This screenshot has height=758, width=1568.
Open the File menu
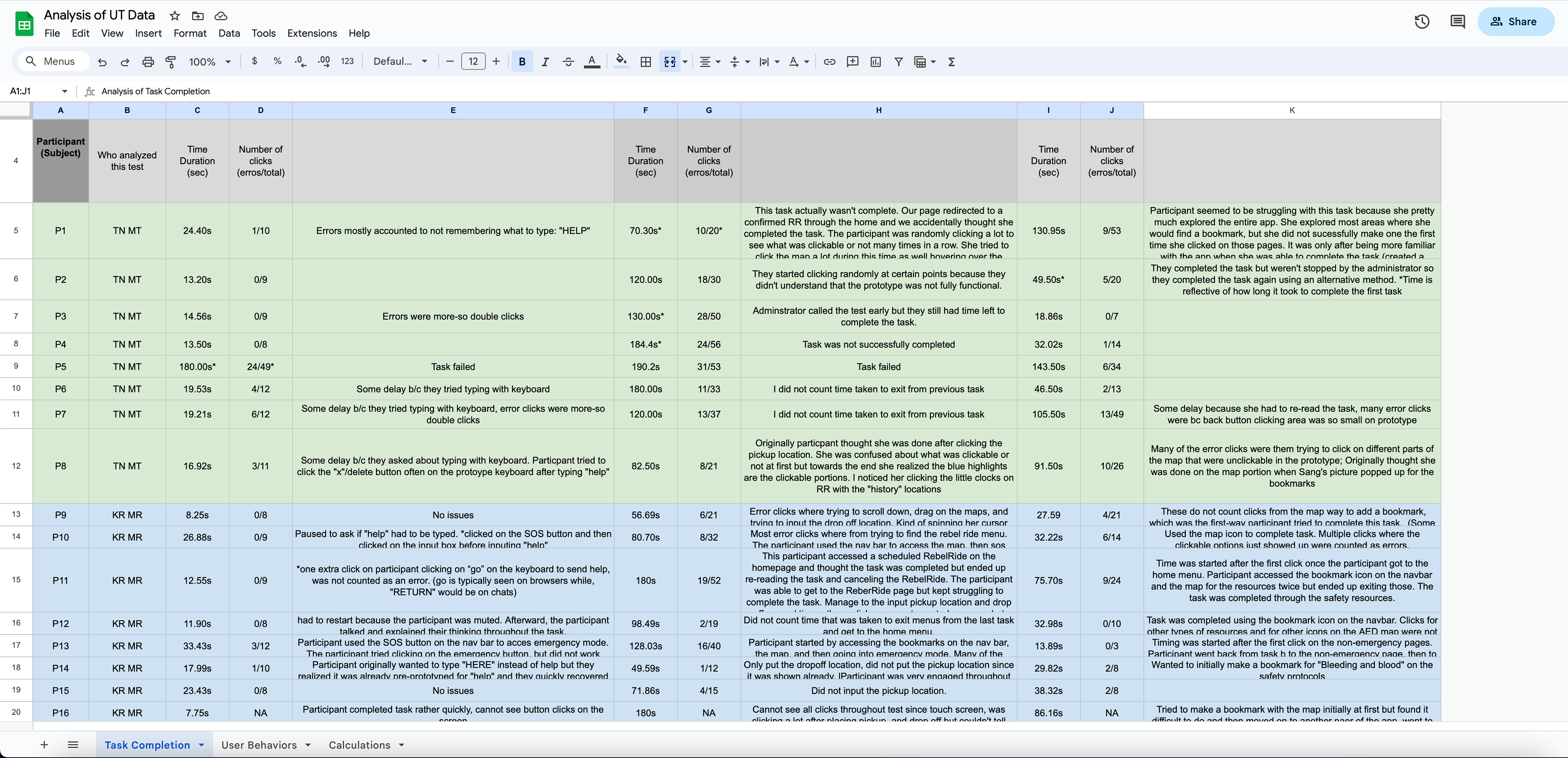52,33
